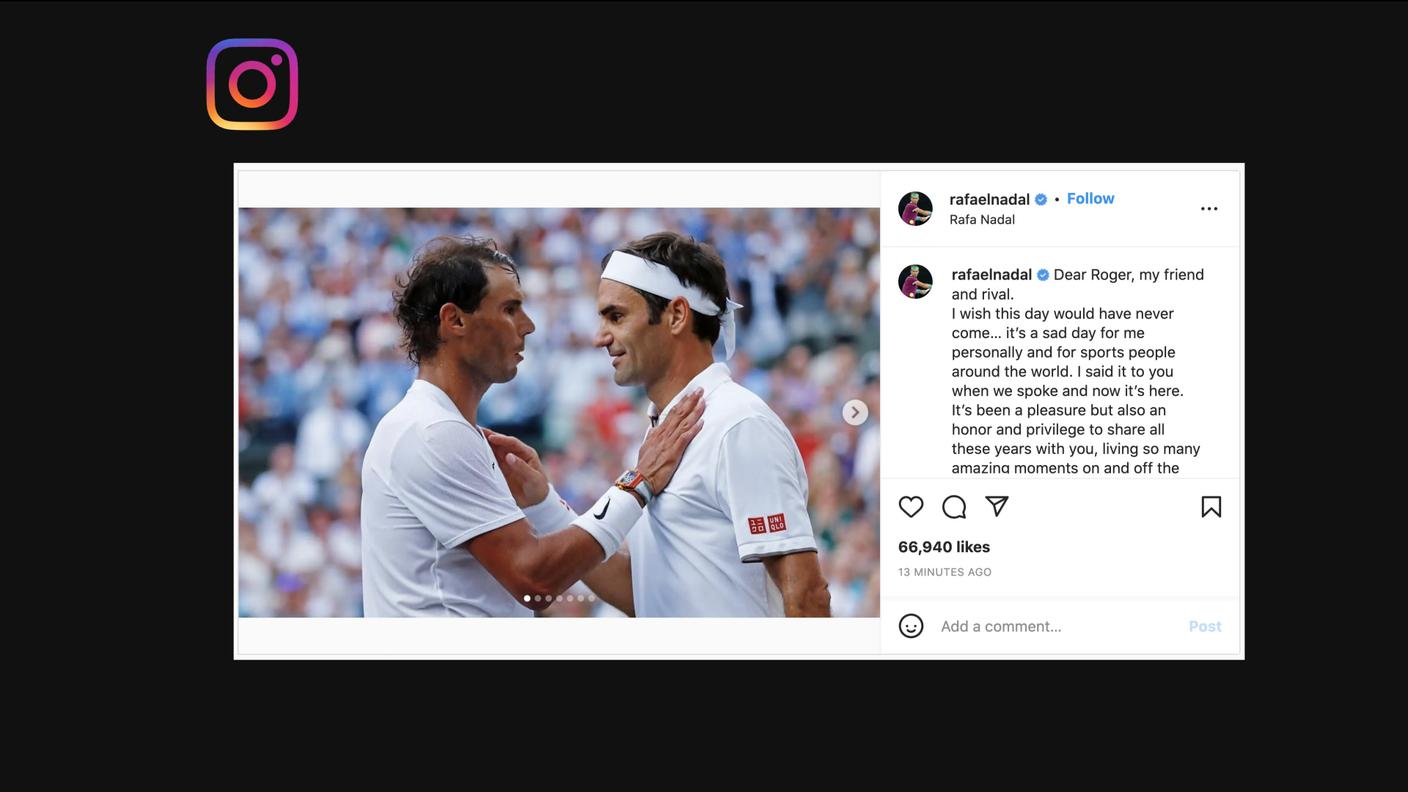Open the three-dot more options menu

pos(1209,209)
